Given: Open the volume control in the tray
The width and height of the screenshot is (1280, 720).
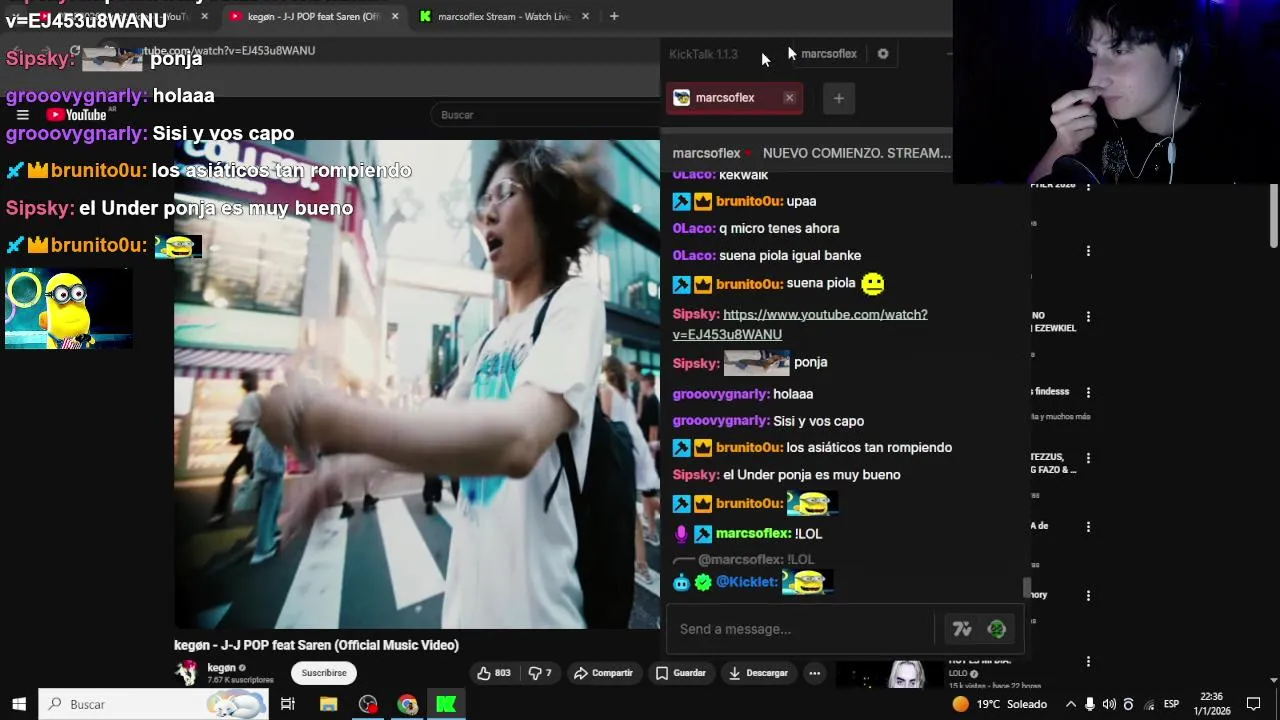Looking at the screenshot, I should pos(1110,704).
